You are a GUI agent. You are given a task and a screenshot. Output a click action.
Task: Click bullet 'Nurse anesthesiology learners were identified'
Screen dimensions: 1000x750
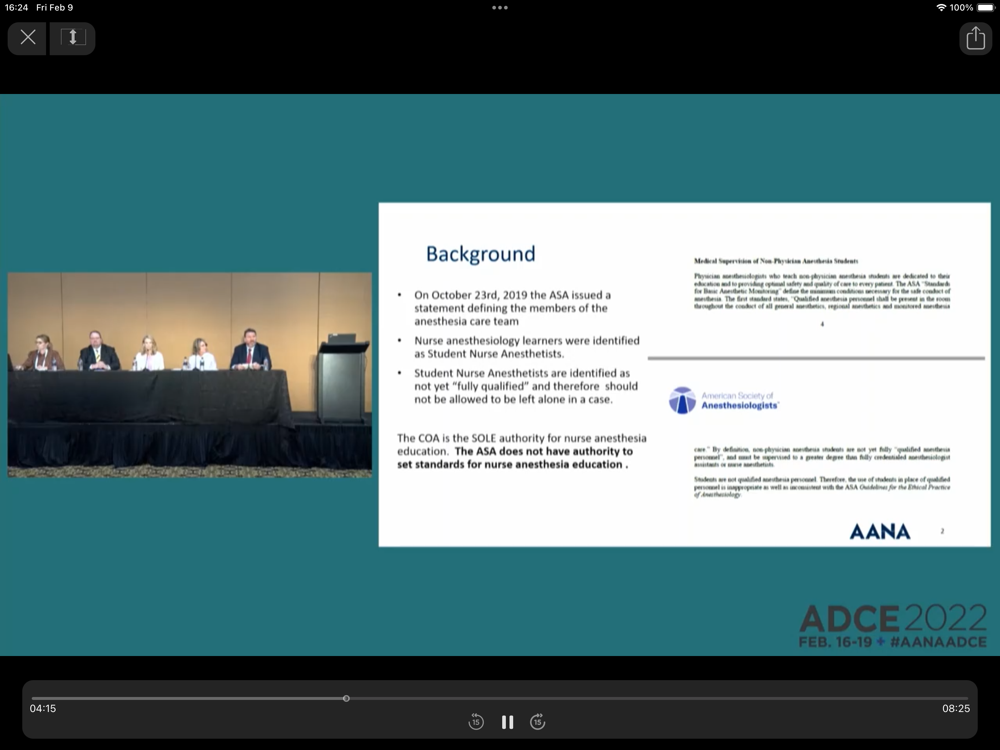tap(527, 347)
